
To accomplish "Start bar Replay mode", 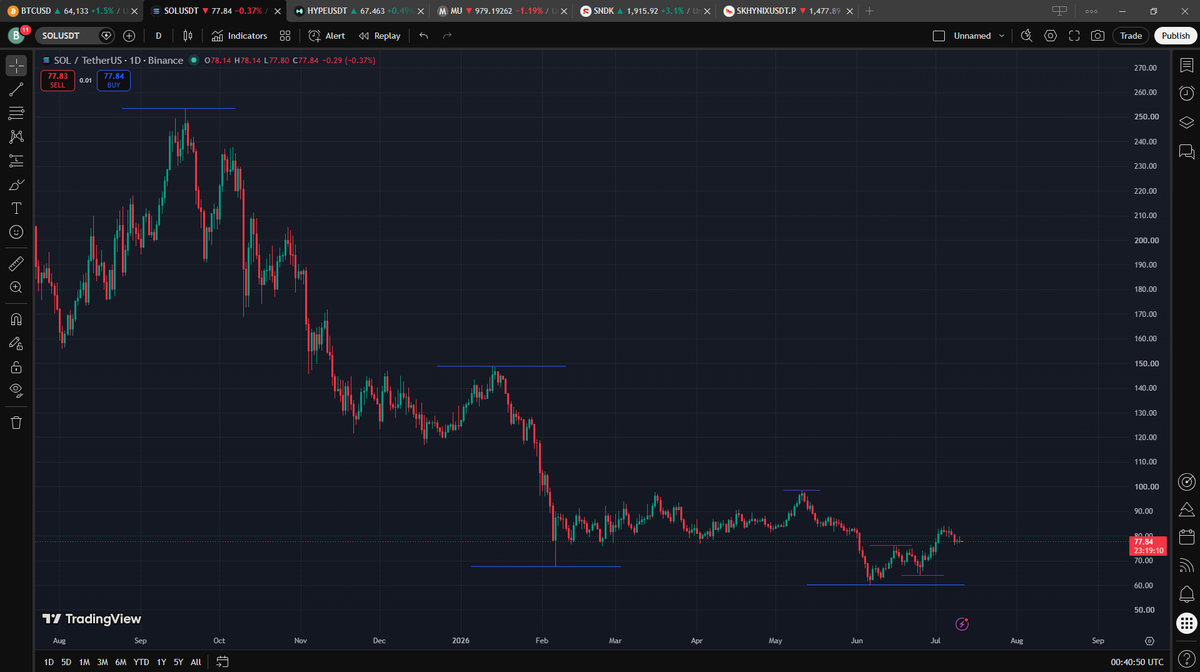I will tap(379, 35).
